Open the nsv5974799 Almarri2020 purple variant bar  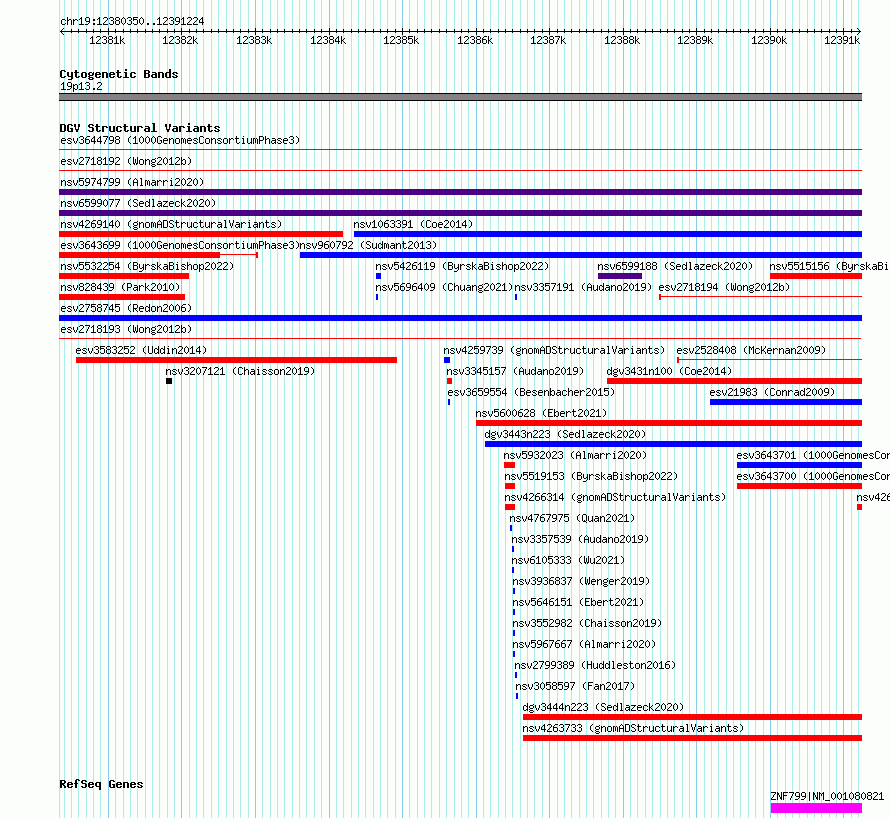point(460,192)
